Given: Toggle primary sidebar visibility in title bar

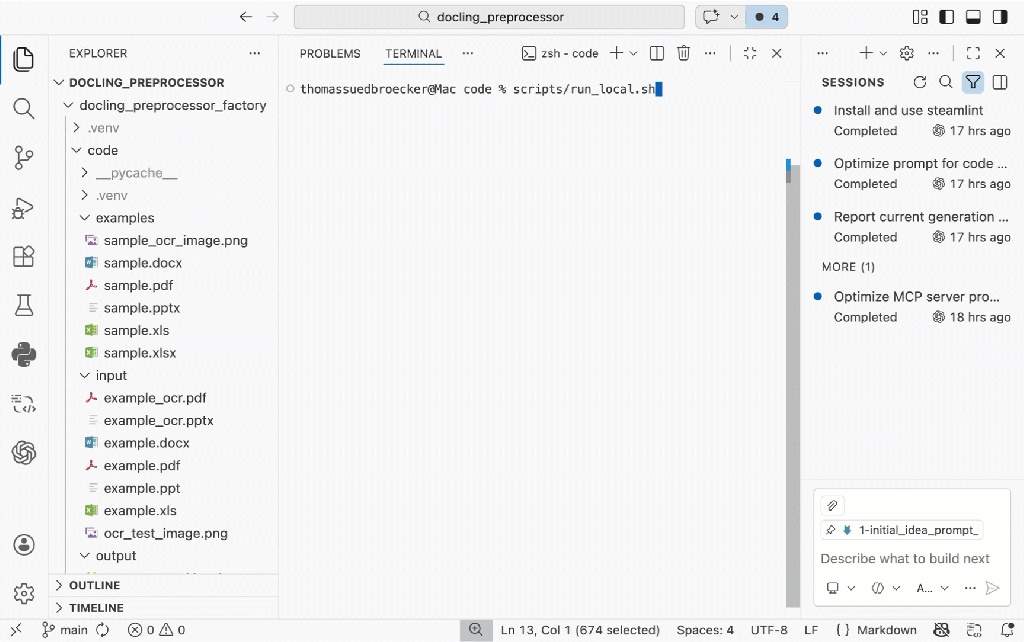Looking at the screenshot, I should point(946,17).
